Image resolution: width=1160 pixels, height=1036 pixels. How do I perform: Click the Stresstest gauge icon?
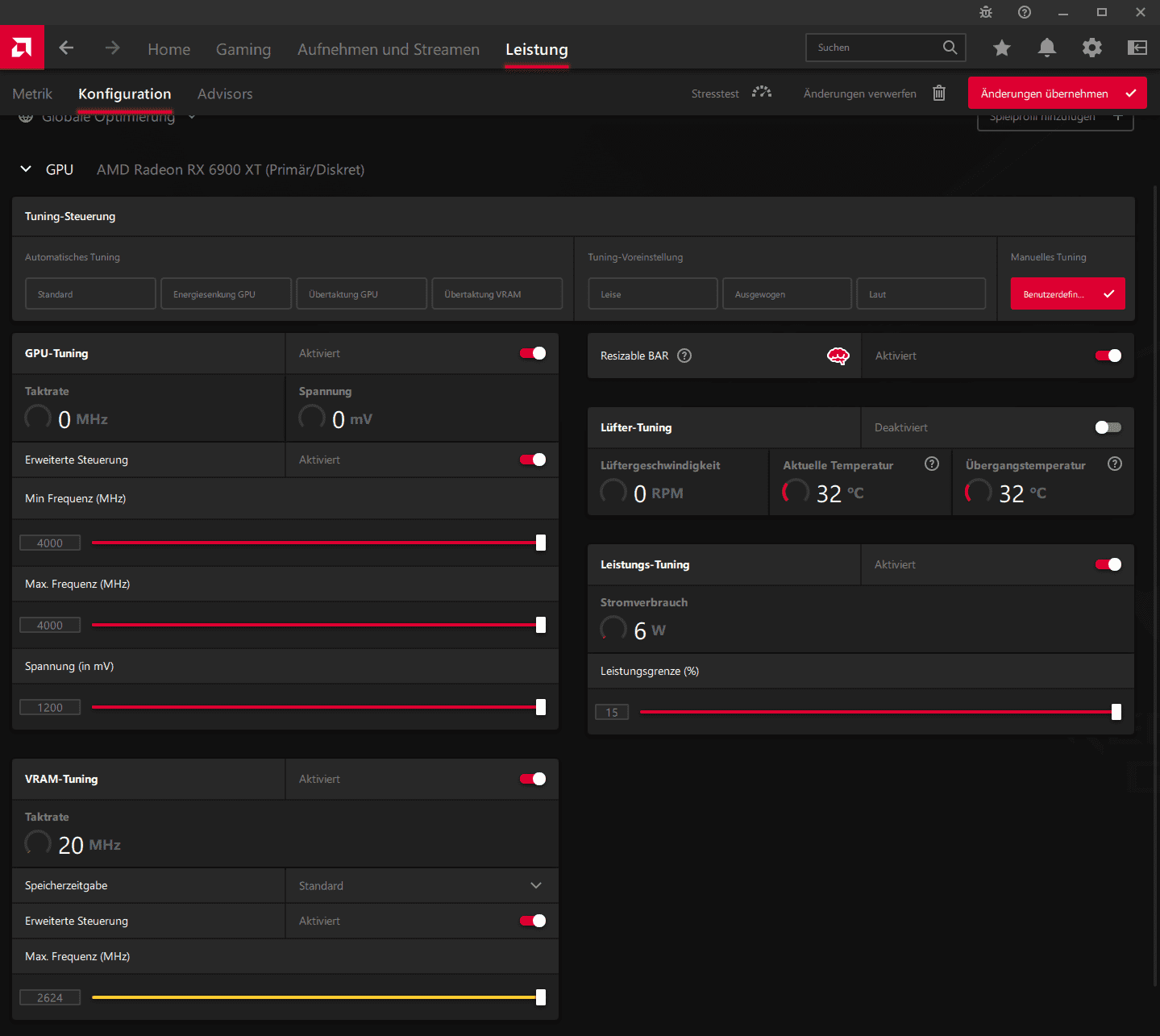[762, 93]
